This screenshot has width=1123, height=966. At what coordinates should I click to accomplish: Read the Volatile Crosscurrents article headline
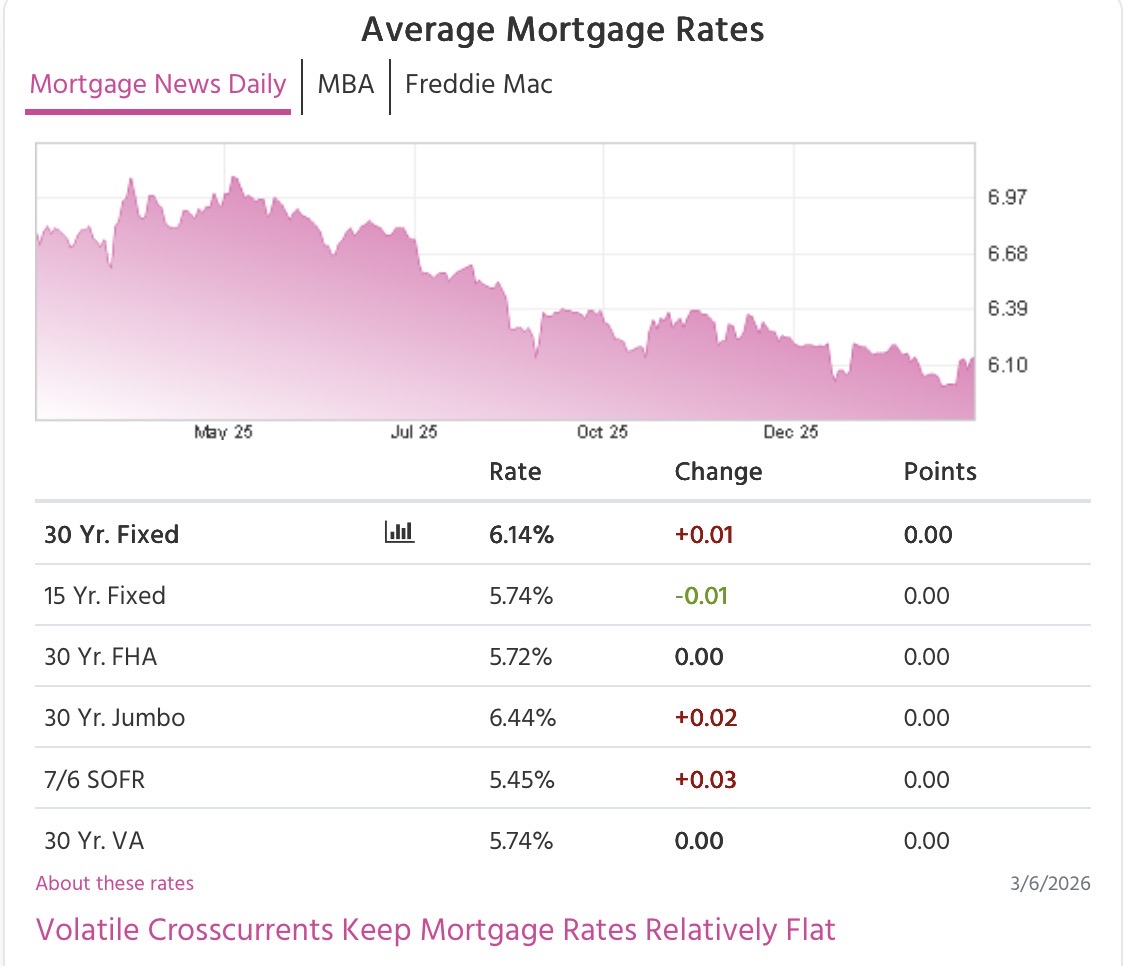(x=435, y=929)
